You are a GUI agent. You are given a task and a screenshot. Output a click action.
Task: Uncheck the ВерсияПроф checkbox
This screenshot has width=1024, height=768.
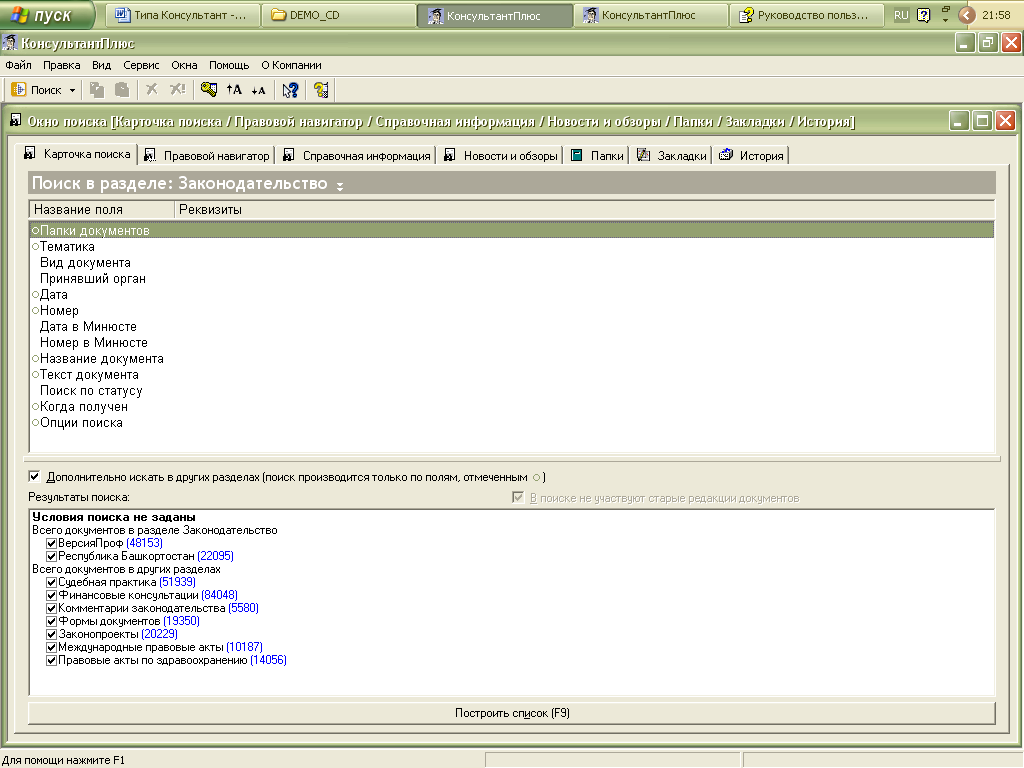52,543
